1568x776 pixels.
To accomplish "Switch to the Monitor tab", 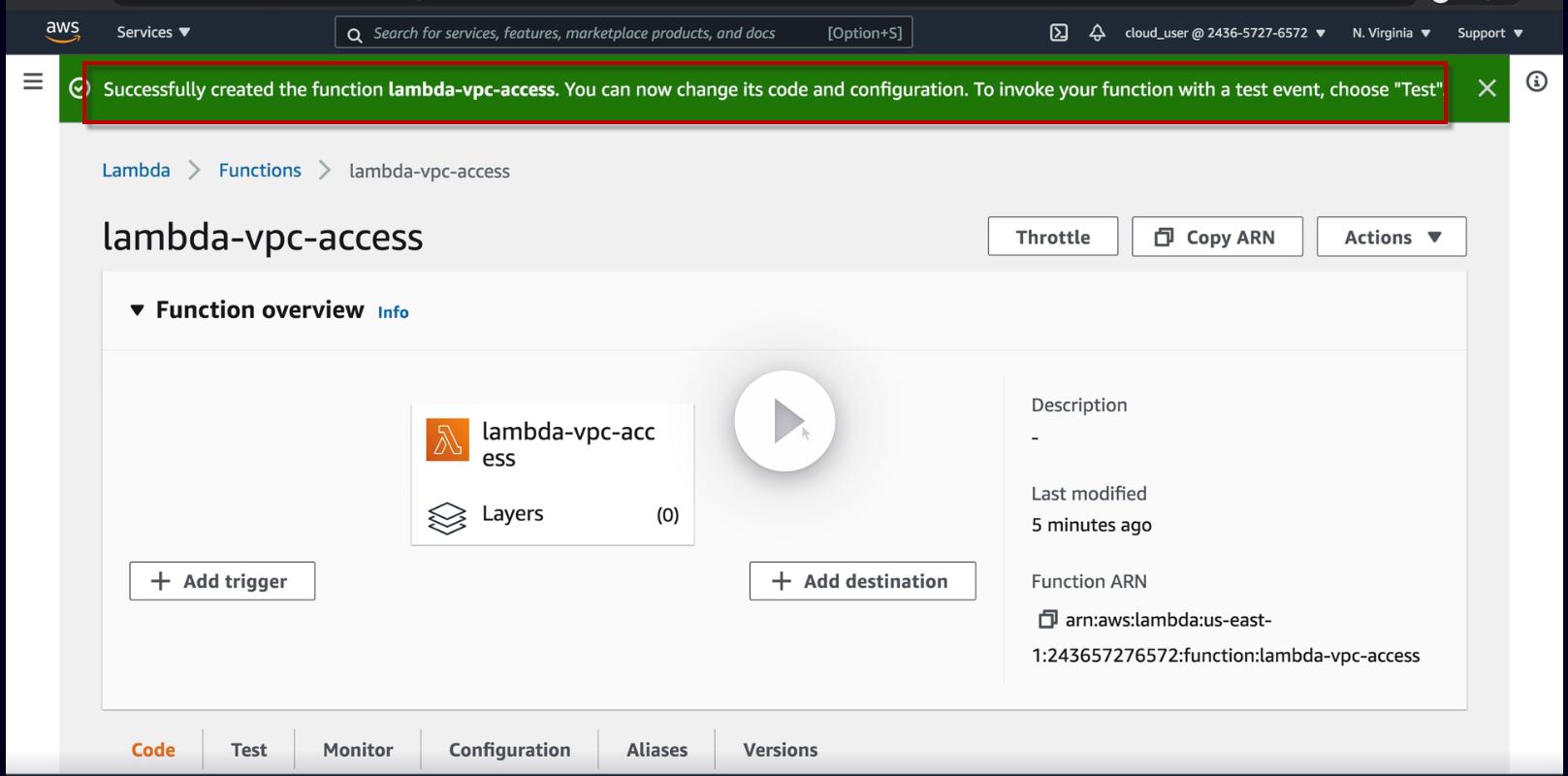I will click(x=358, y=750).
